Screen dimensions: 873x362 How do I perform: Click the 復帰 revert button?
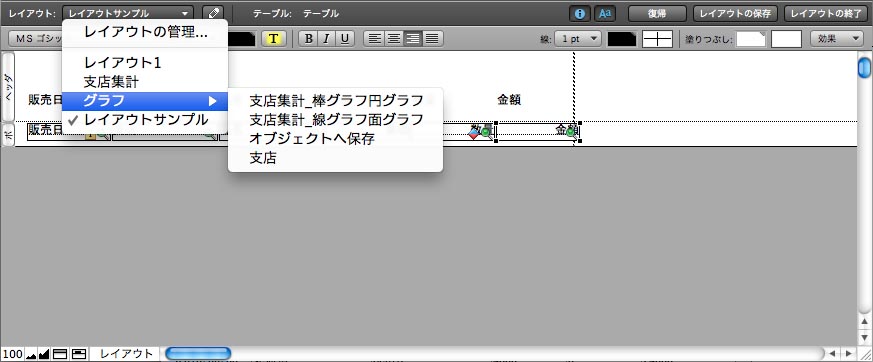657,13
